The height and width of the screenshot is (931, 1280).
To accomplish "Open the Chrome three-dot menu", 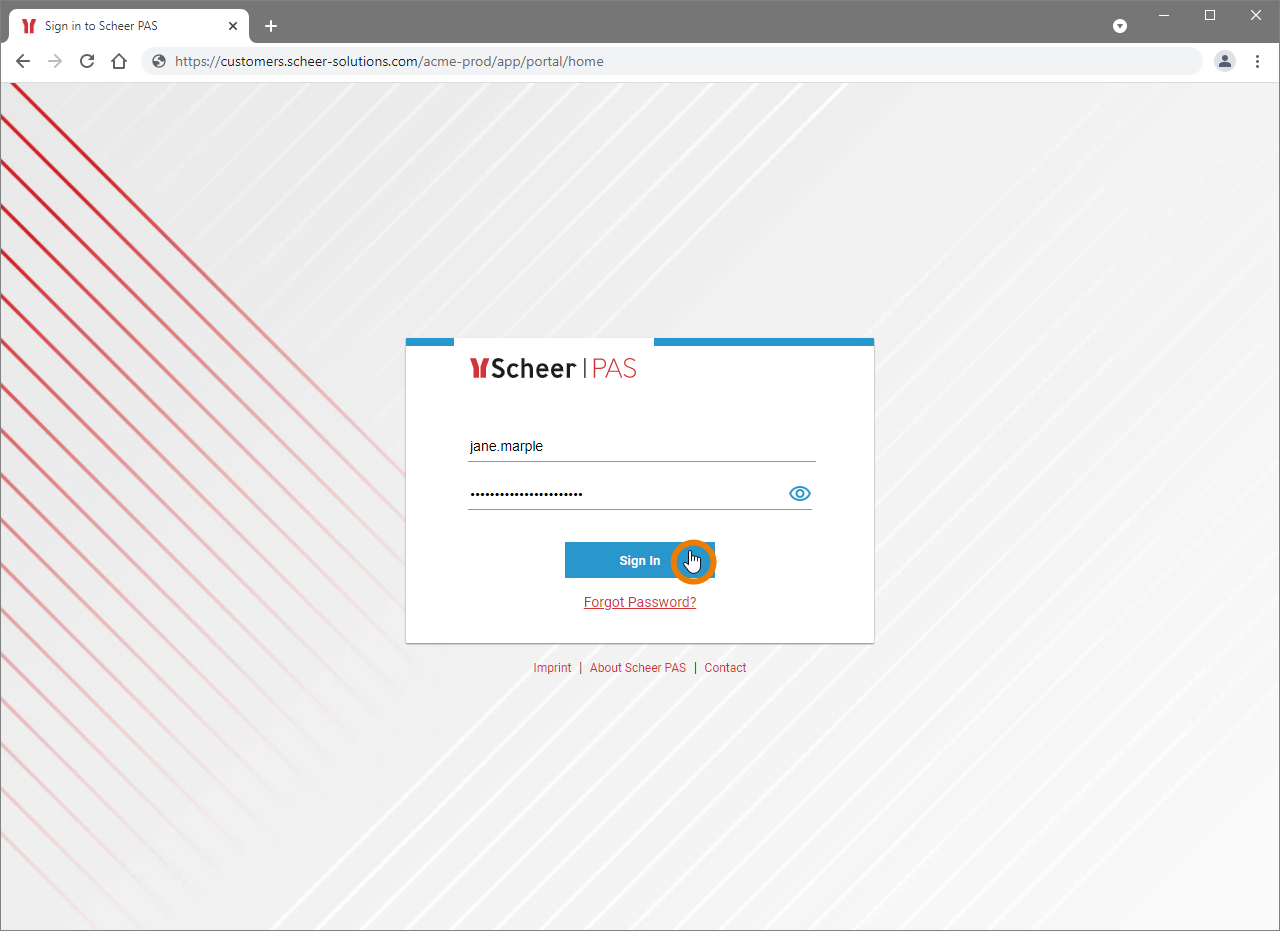I will coord(1257,61).
